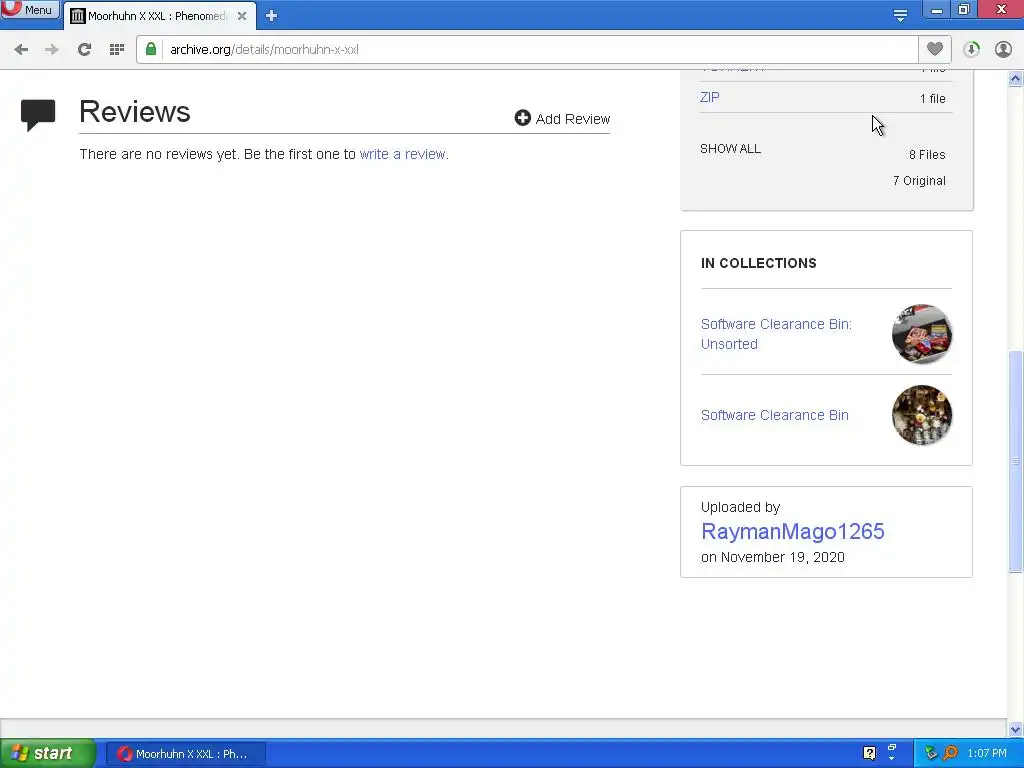
Task: Click the 'on November 19, 2020' date text
Action: (x=773, y=557)
